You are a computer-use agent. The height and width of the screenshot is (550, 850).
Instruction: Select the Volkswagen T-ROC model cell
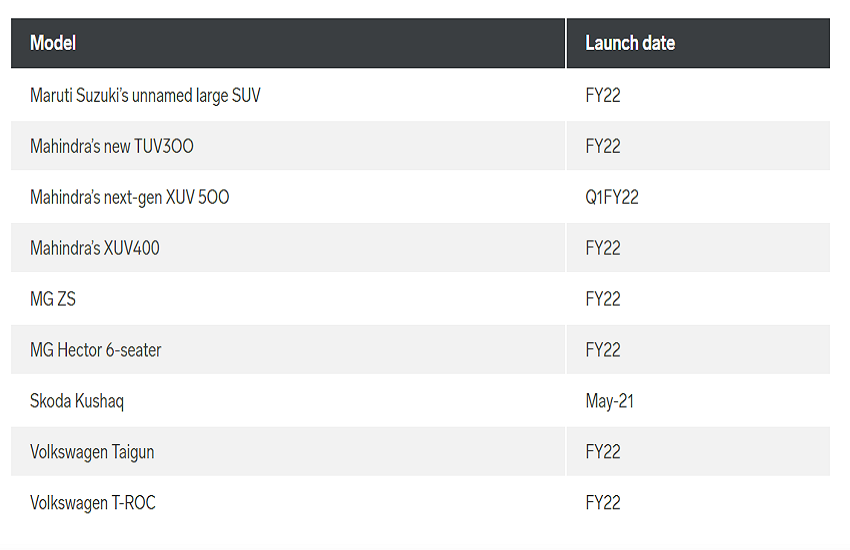pyautogui.click(x=93, y=503)
